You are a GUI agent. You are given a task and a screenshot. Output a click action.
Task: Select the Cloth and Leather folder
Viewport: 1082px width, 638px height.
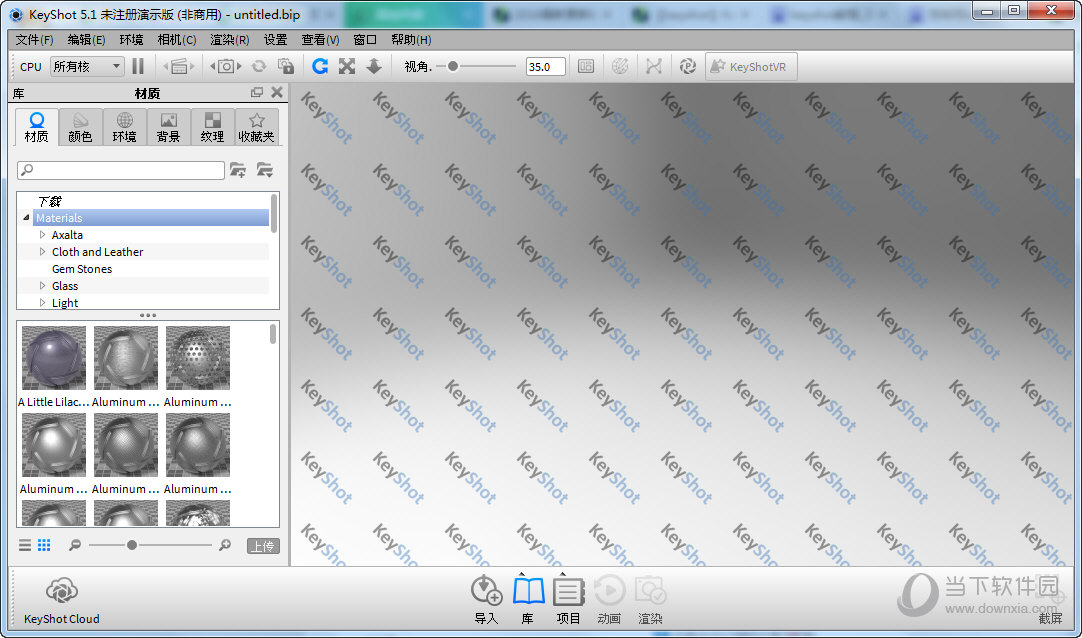(97, 252)
